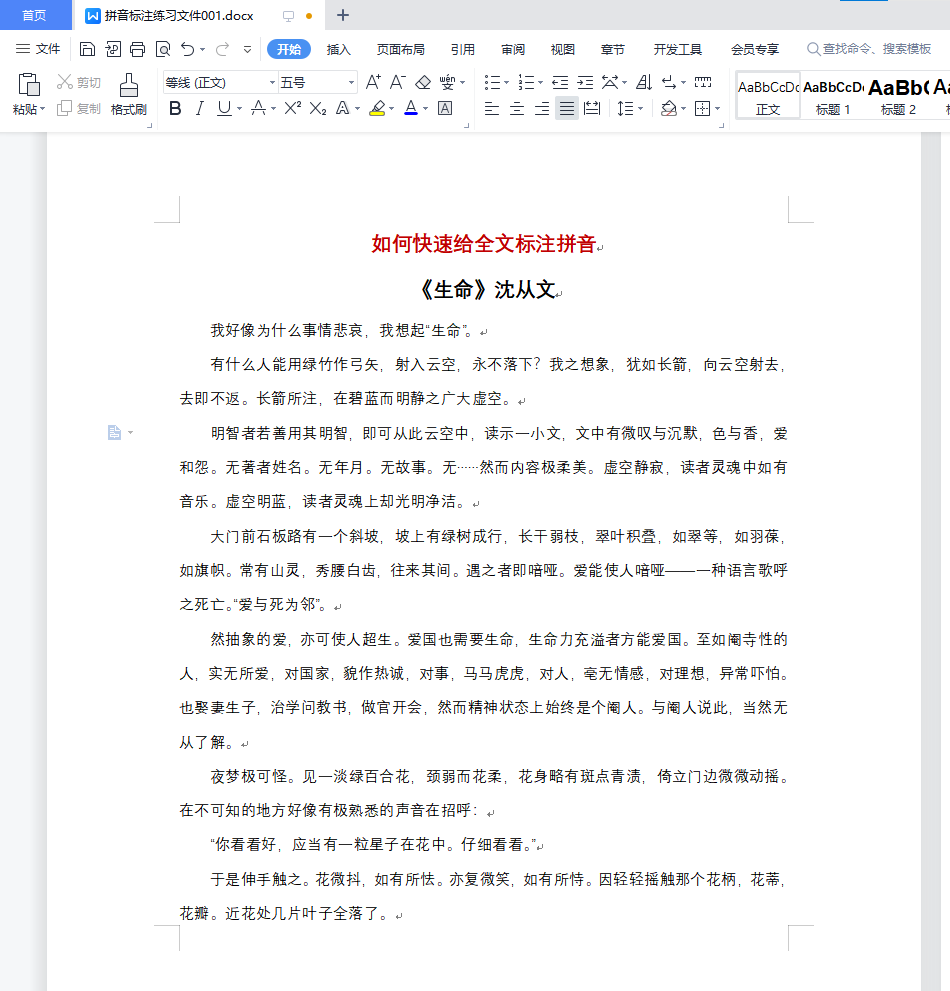Open the font size dropdown 五号
This screenshot has width=950, height=991.
[351, 83]
